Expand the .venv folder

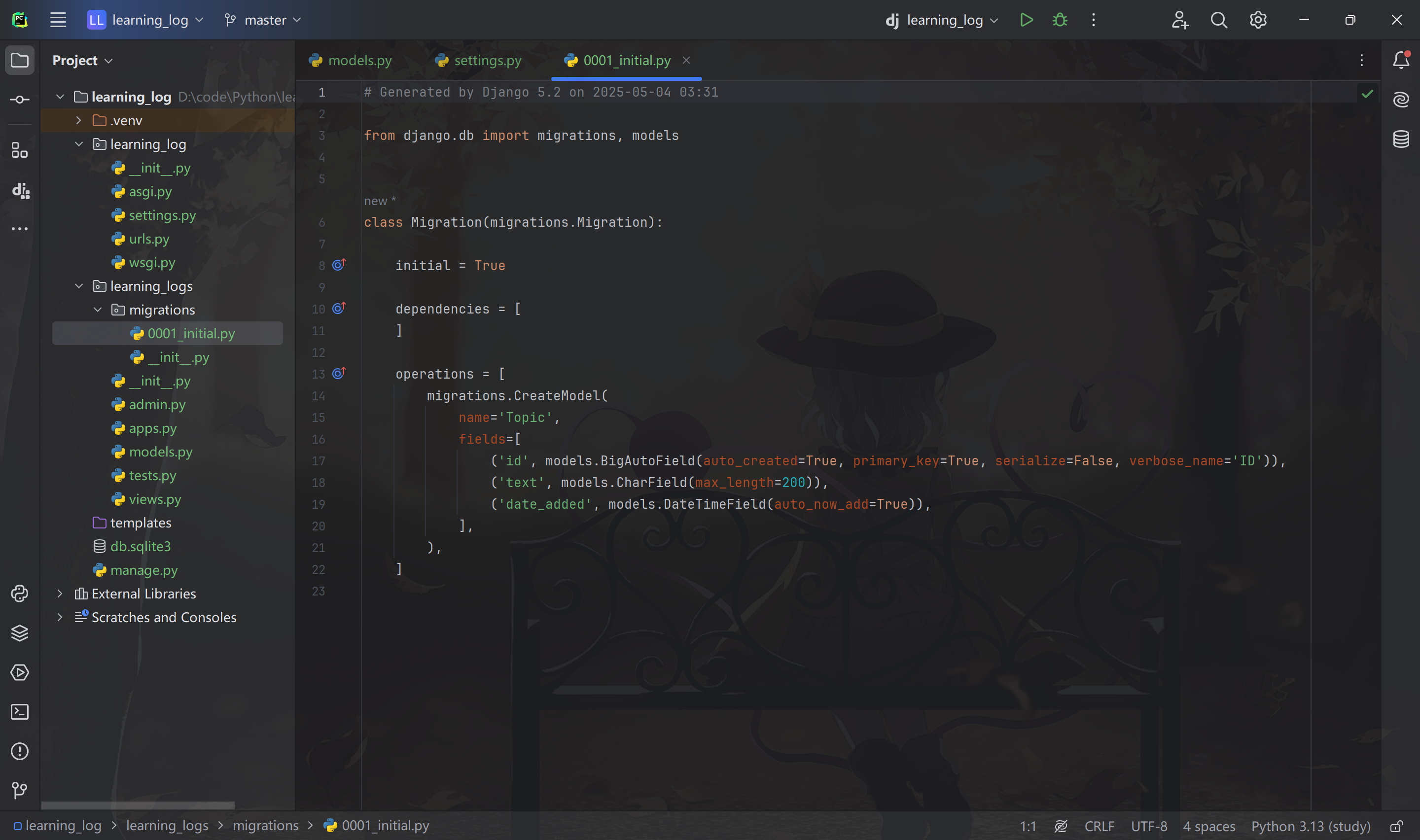(79, 121)
